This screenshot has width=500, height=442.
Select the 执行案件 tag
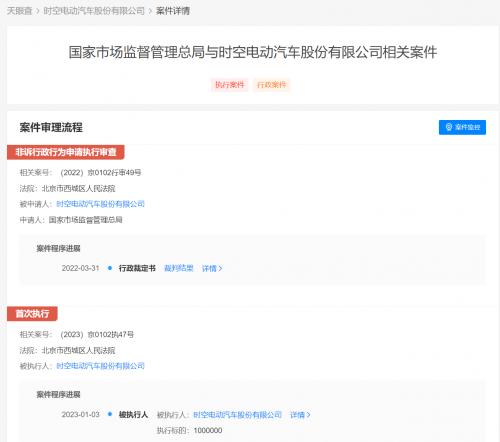(x=230, y=85)
